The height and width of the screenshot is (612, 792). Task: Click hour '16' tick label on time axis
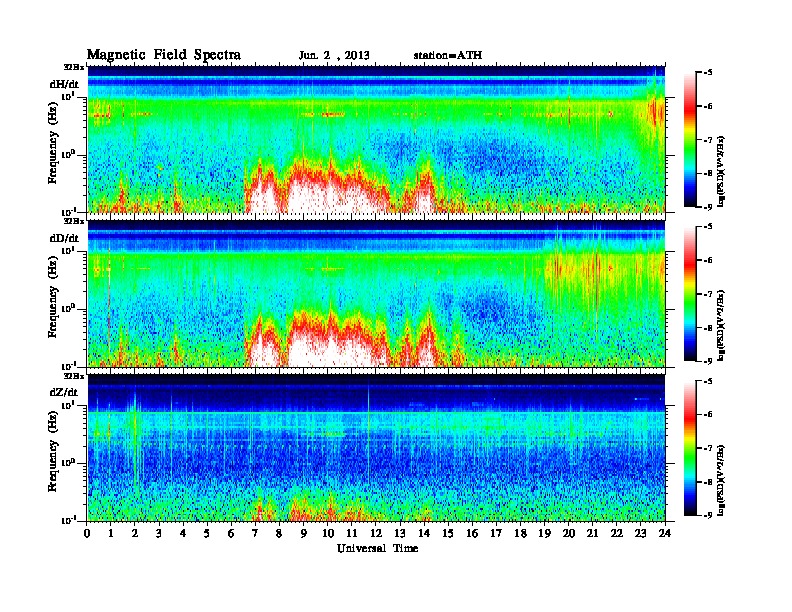472,533
